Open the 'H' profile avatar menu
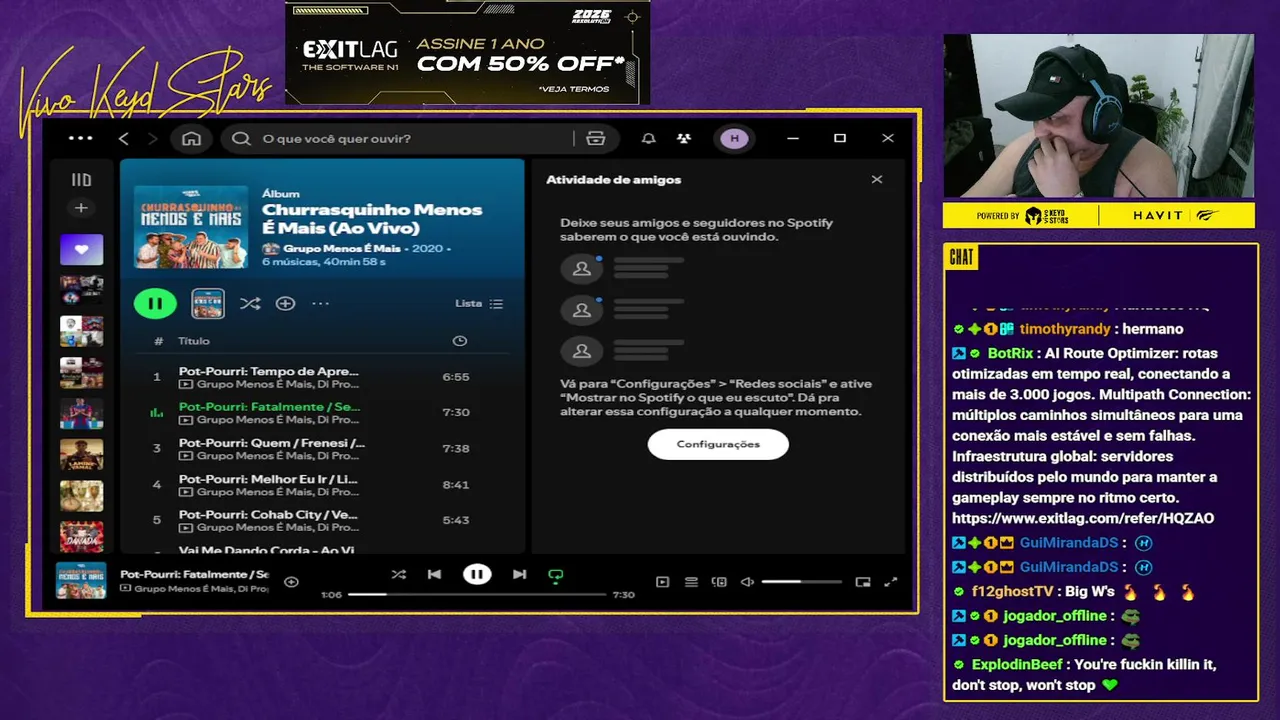Viewport: 1280px width, 720px height. point(734,138)
